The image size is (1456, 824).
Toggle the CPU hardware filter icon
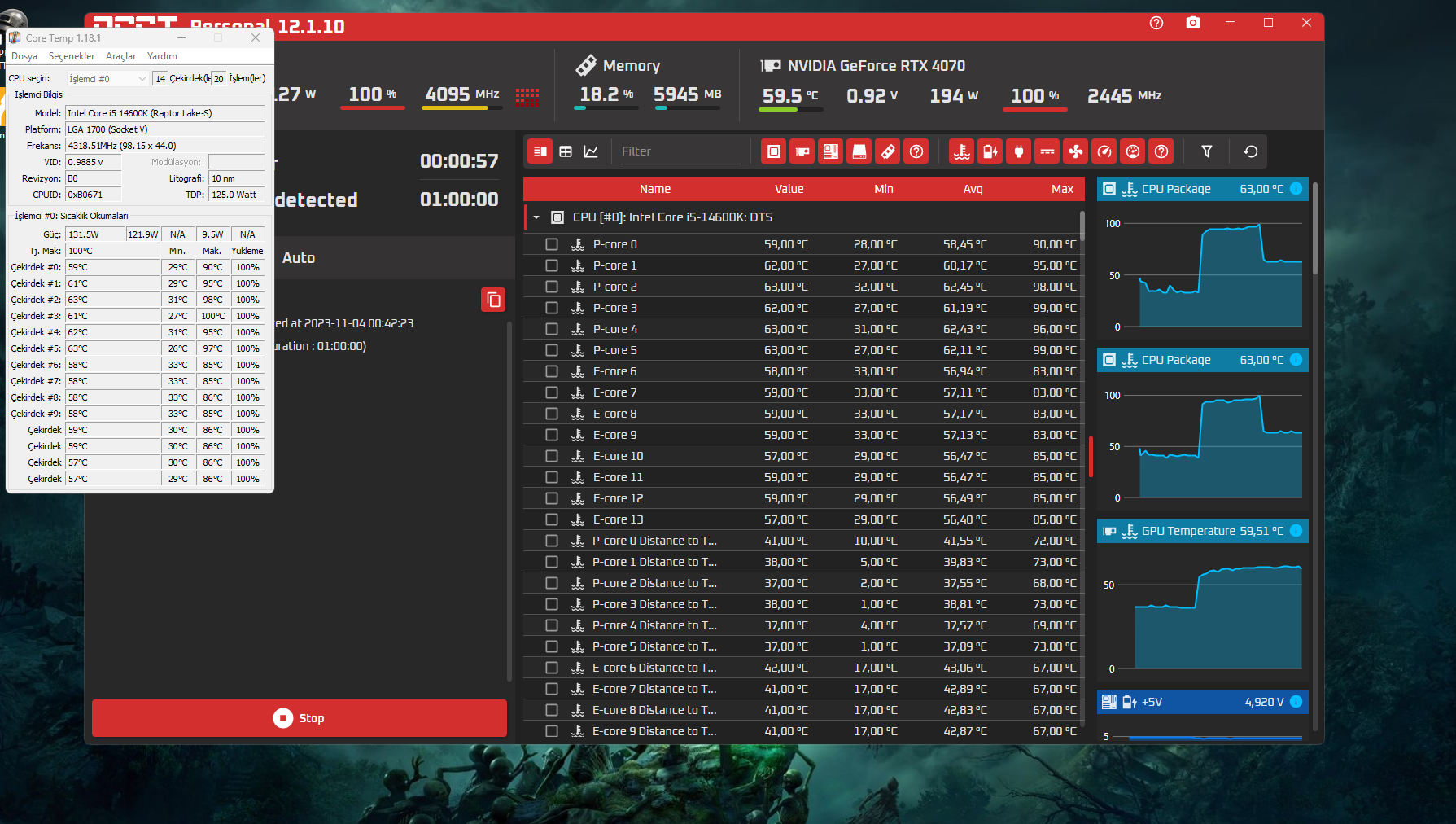(774, 151)
